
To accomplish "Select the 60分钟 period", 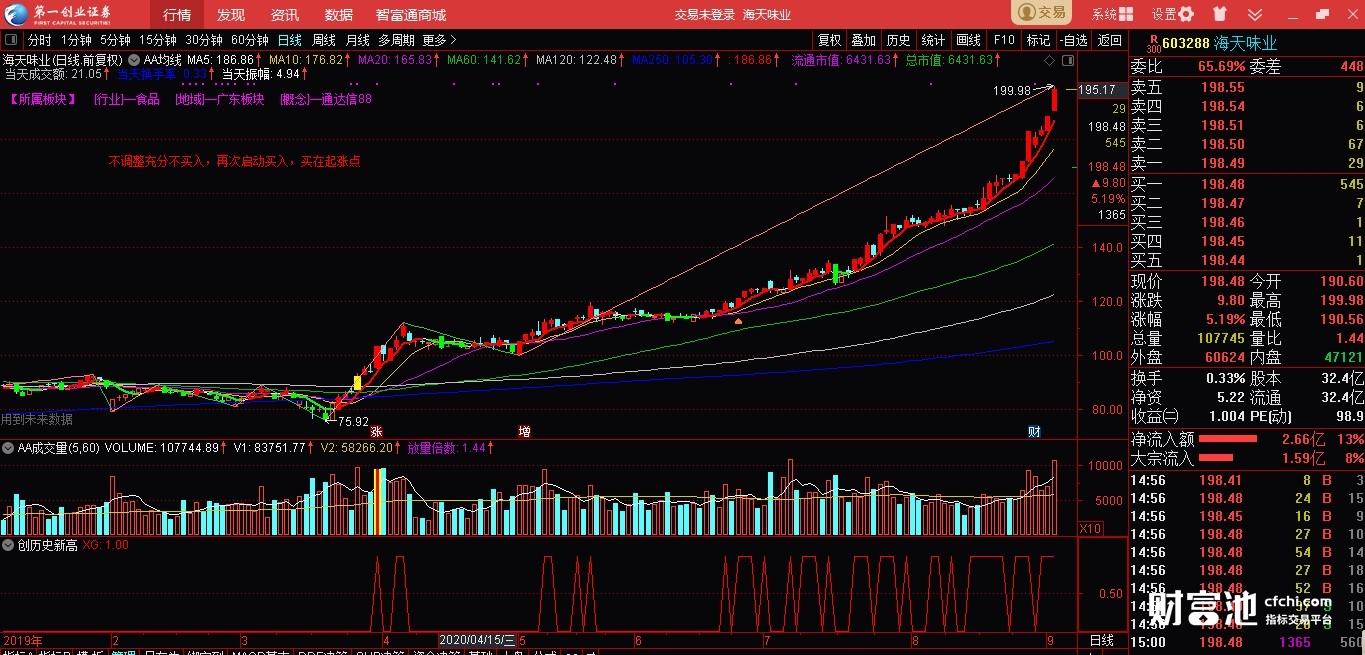I will (250, 40).
